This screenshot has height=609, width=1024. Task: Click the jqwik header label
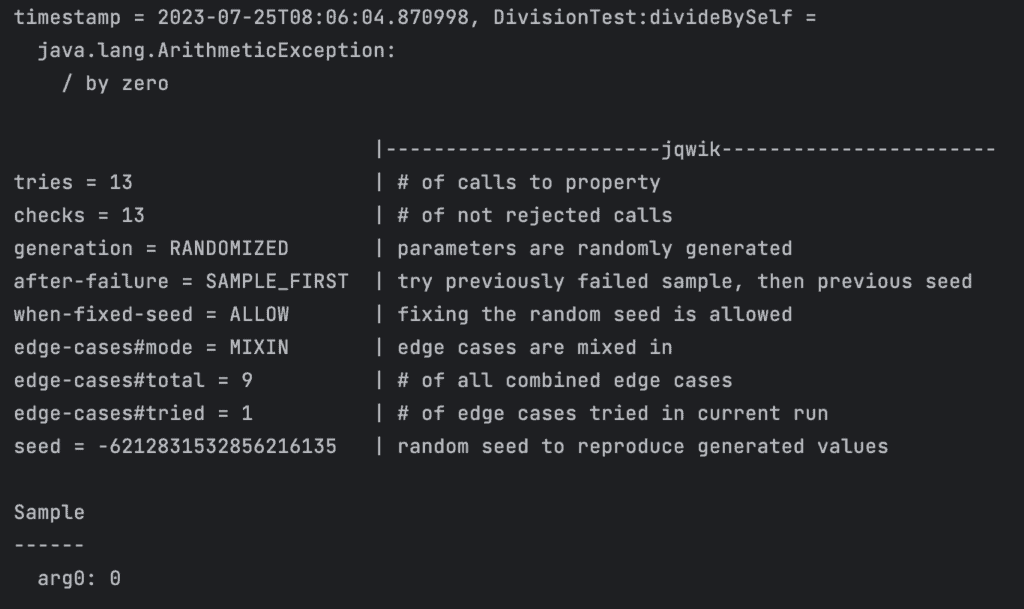pyautogui.click(x=691, y=150)
